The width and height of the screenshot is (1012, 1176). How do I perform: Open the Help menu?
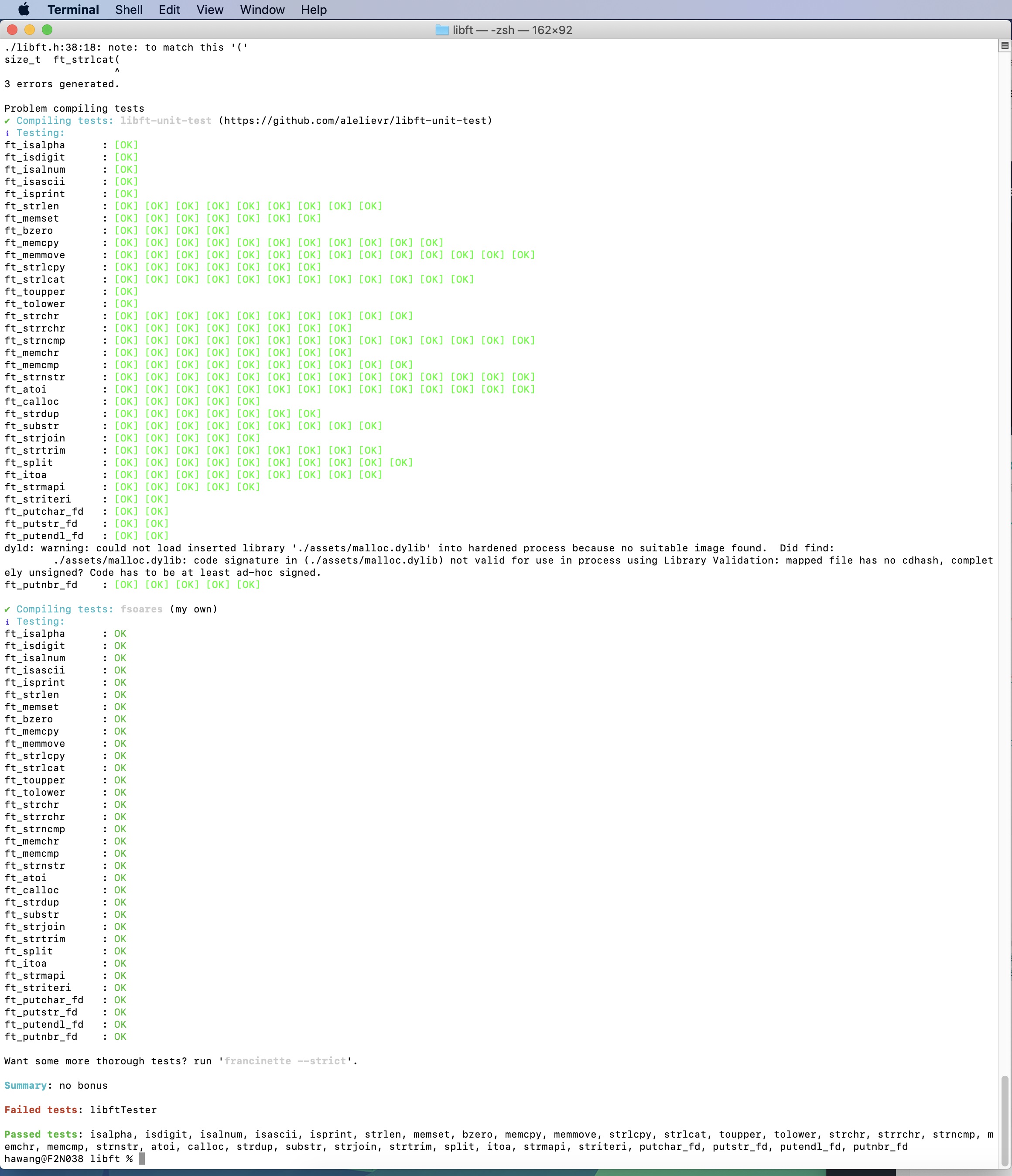pyautogui.click(x=314, y=10)
